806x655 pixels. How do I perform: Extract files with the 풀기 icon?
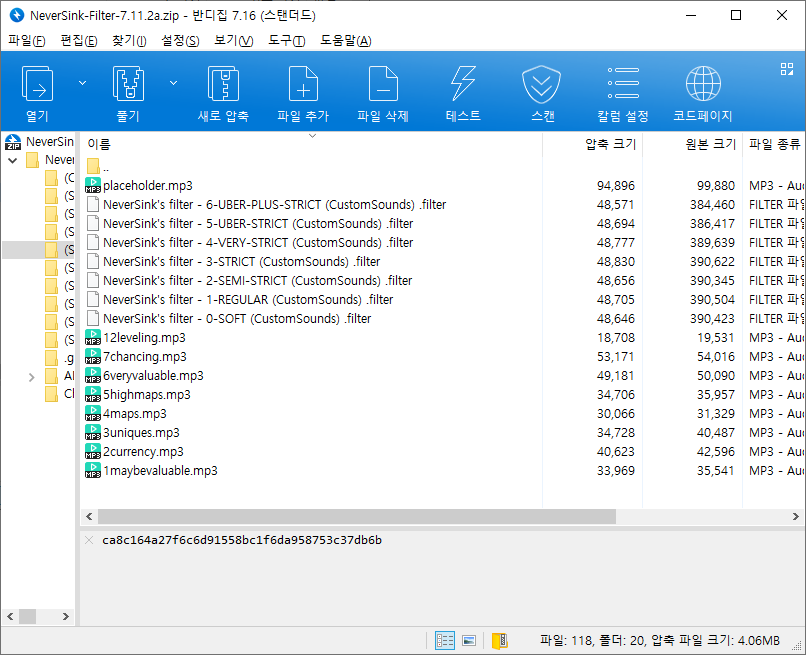(x=128, y=93)
